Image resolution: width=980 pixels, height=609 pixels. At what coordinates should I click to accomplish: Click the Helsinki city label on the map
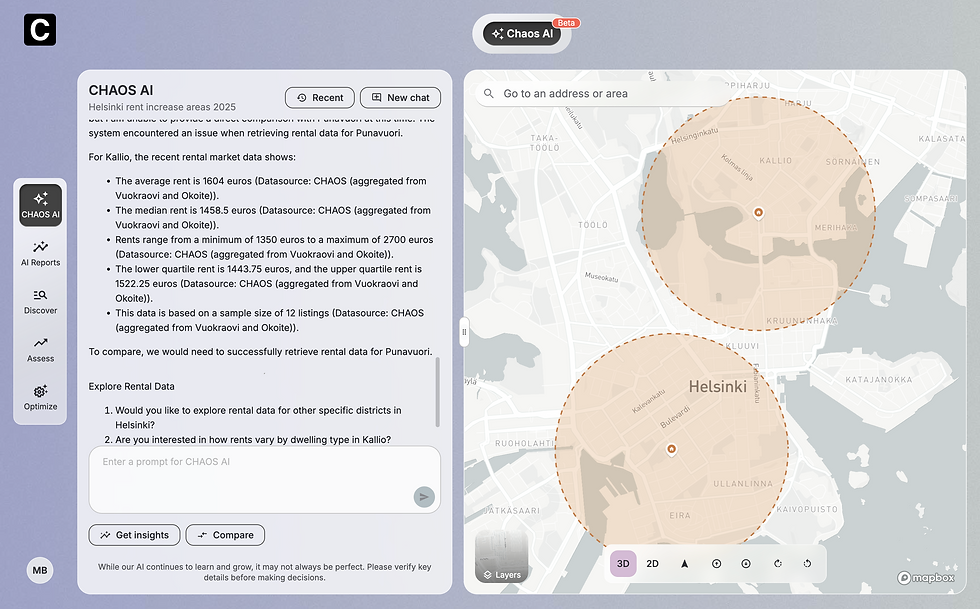coord(718,386)
